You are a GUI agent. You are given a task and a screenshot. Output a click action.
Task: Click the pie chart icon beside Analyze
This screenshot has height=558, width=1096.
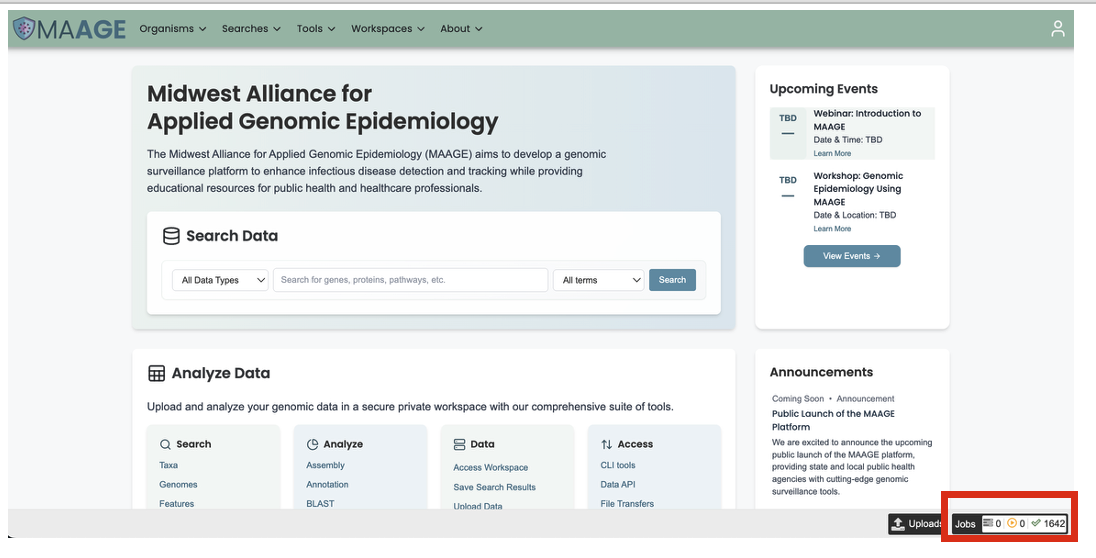point(312,444)
